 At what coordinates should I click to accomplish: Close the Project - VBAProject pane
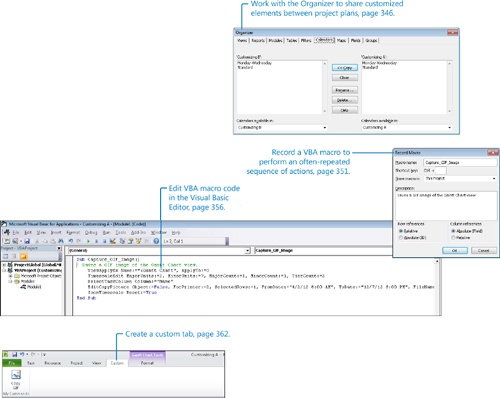pyautogui.click(x=59, y=248)
